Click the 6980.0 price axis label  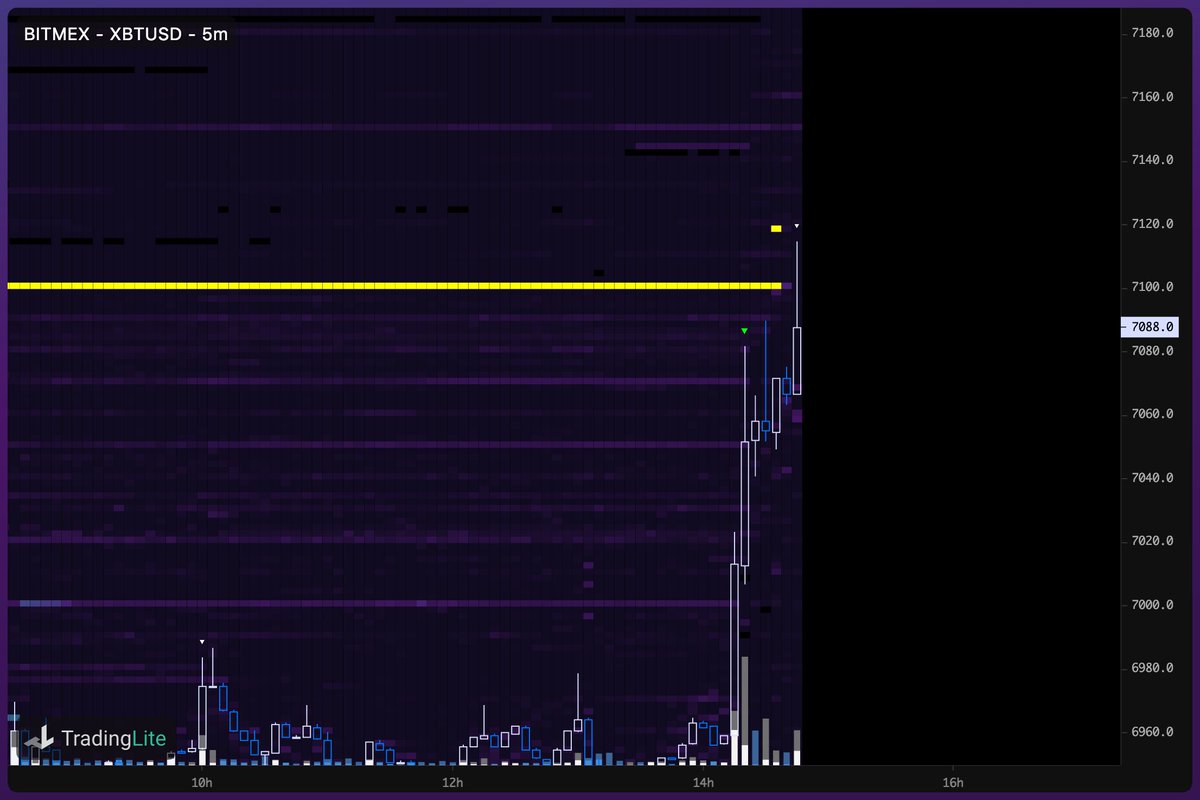(1151, 668)
